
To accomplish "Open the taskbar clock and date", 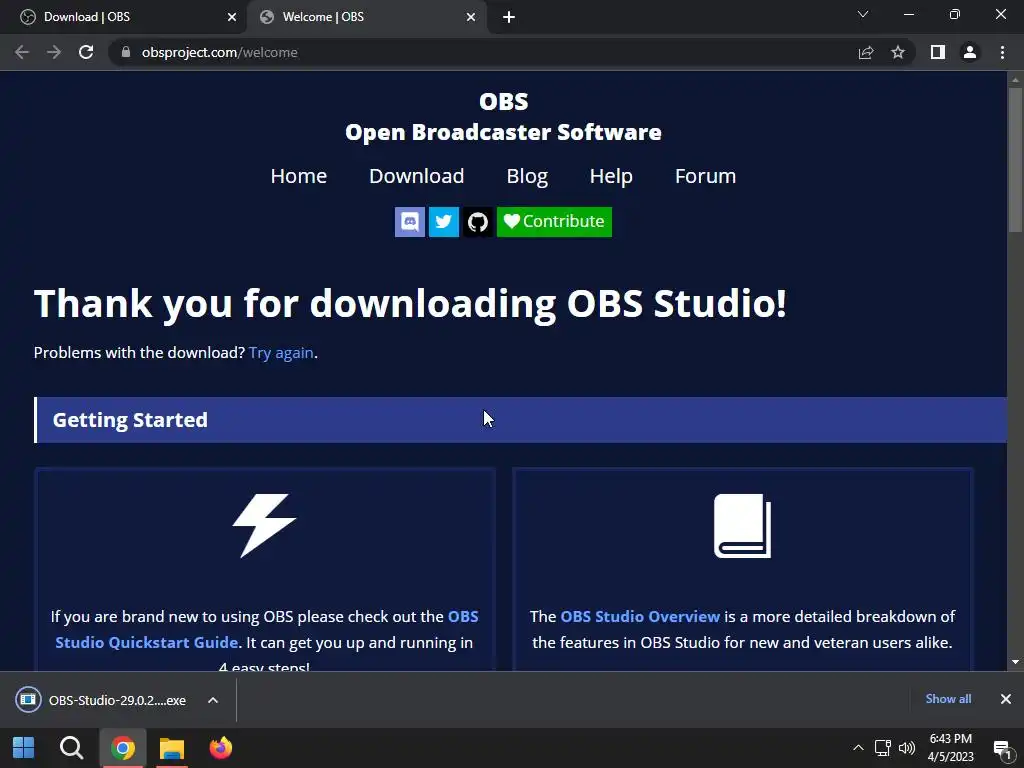I will pyautogui.click(x=950, y=748).
